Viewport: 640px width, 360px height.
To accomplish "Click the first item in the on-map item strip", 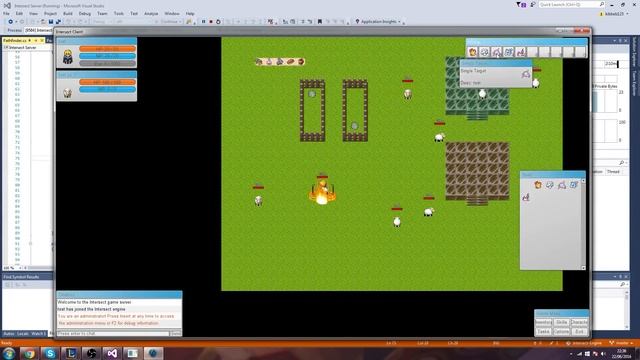I will coord(259,62).
